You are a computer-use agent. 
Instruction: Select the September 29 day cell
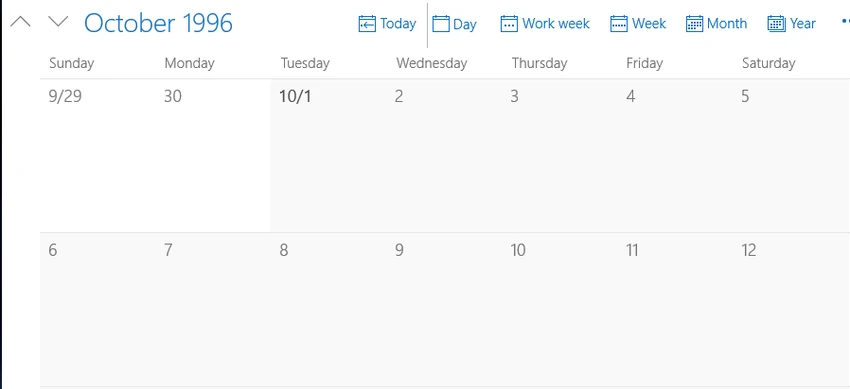pos(98,156)
